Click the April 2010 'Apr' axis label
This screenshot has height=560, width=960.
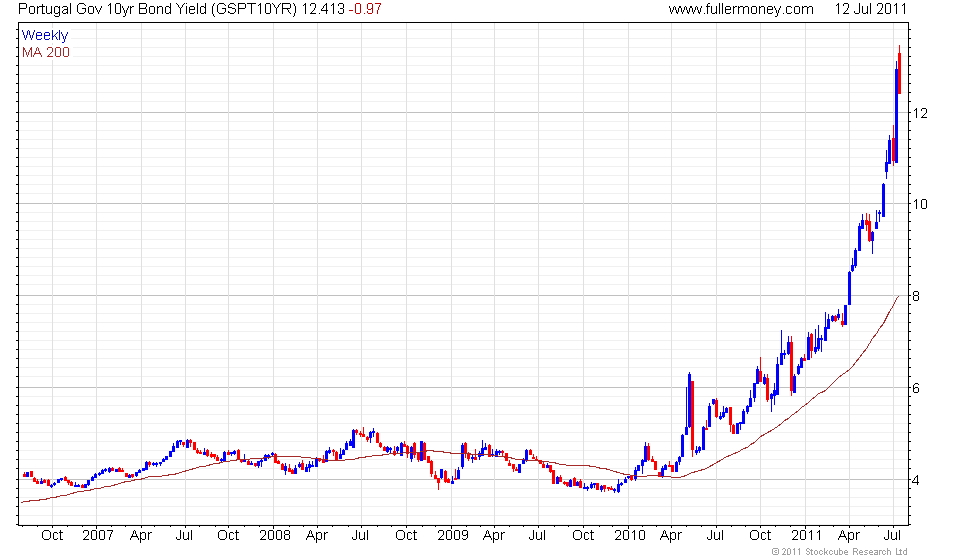click(x=671, y=536)
